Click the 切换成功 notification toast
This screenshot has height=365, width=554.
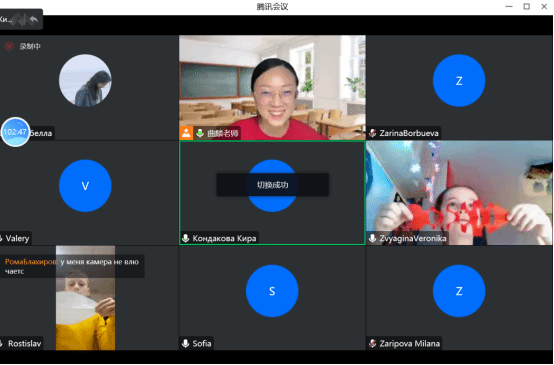tap(272, 184)
